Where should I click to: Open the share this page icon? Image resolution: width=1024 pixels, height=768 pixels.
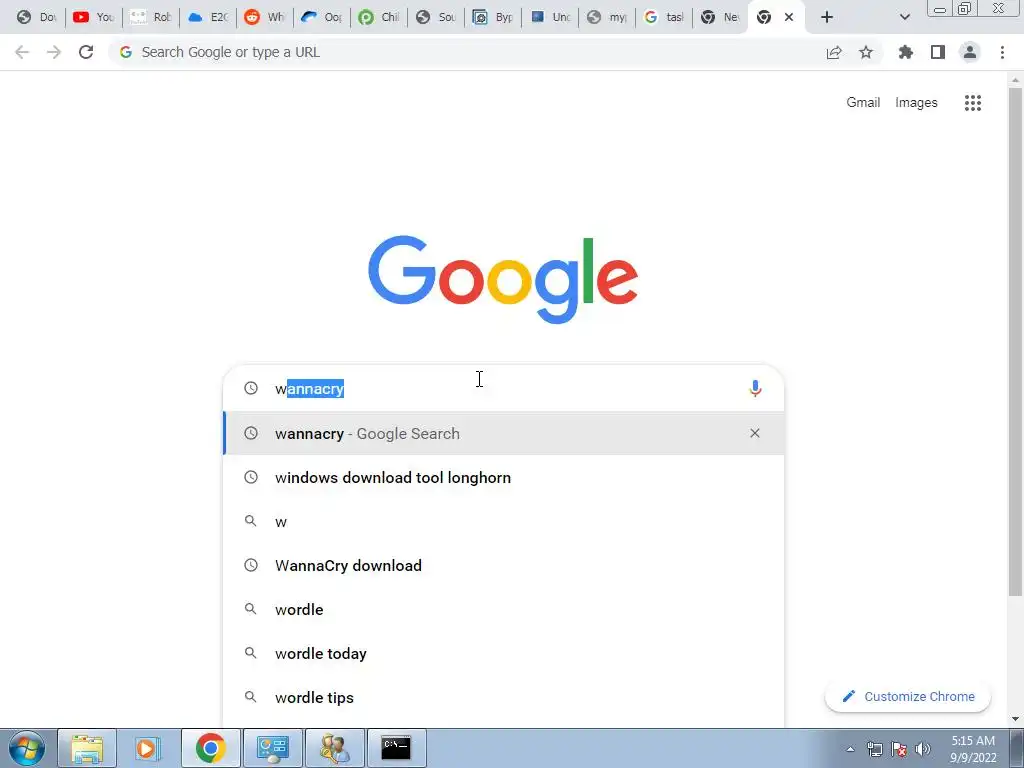point(834,52)
